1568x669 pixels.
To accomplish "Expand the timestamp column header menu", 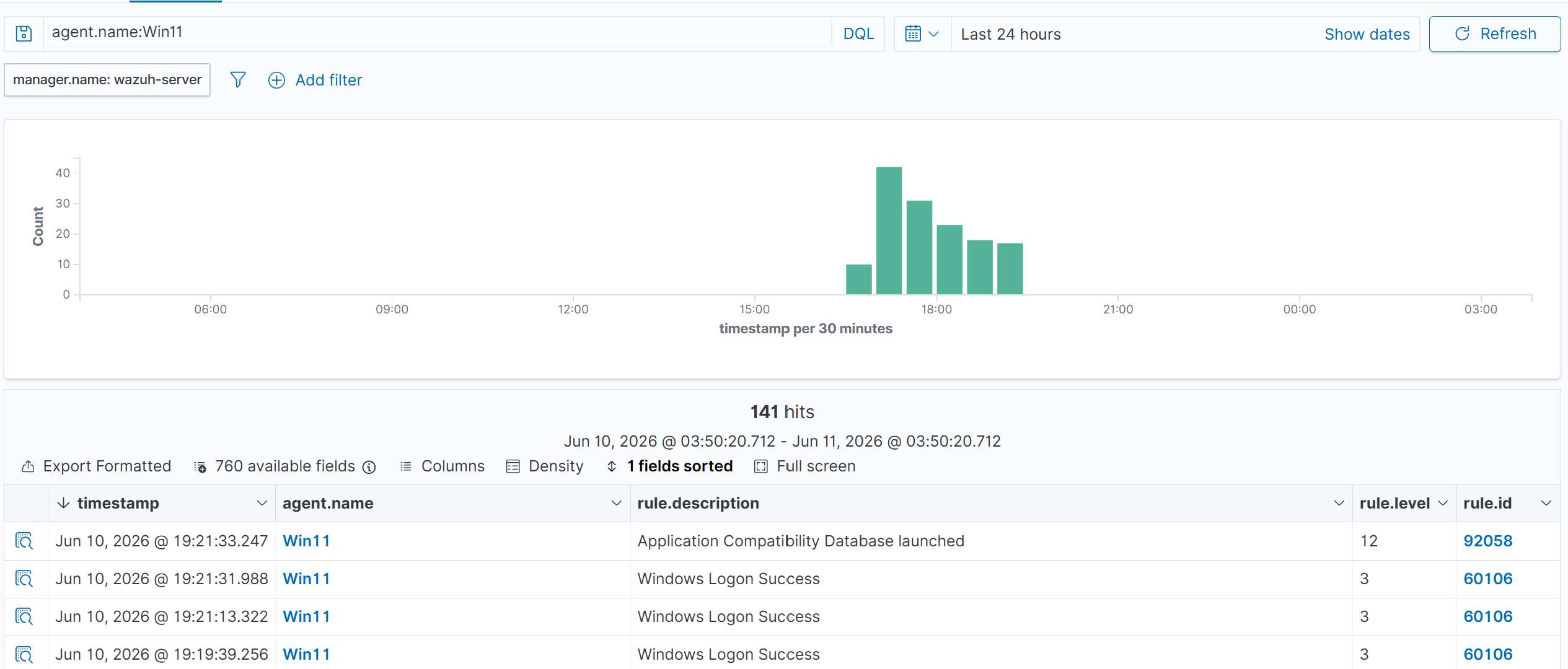I will 262,503.
